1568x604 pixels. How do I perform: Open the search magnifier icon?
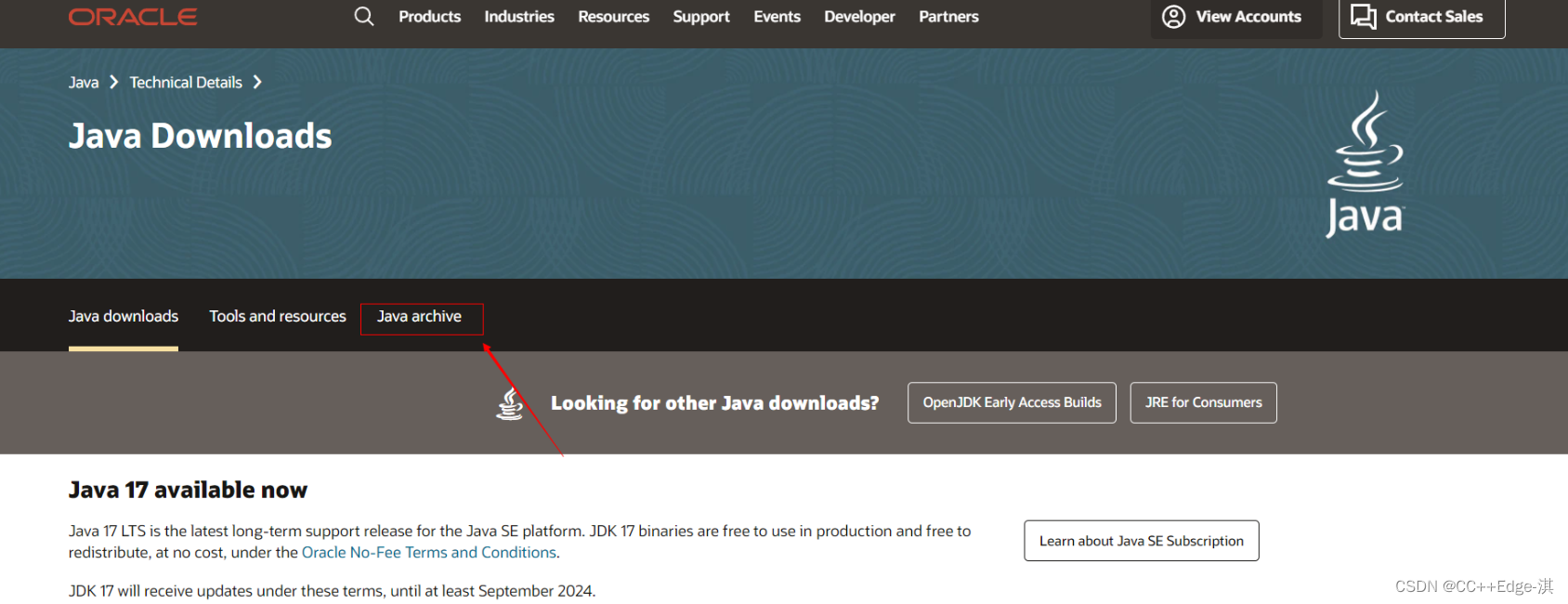pyautogui.click(x=364, y=17)
